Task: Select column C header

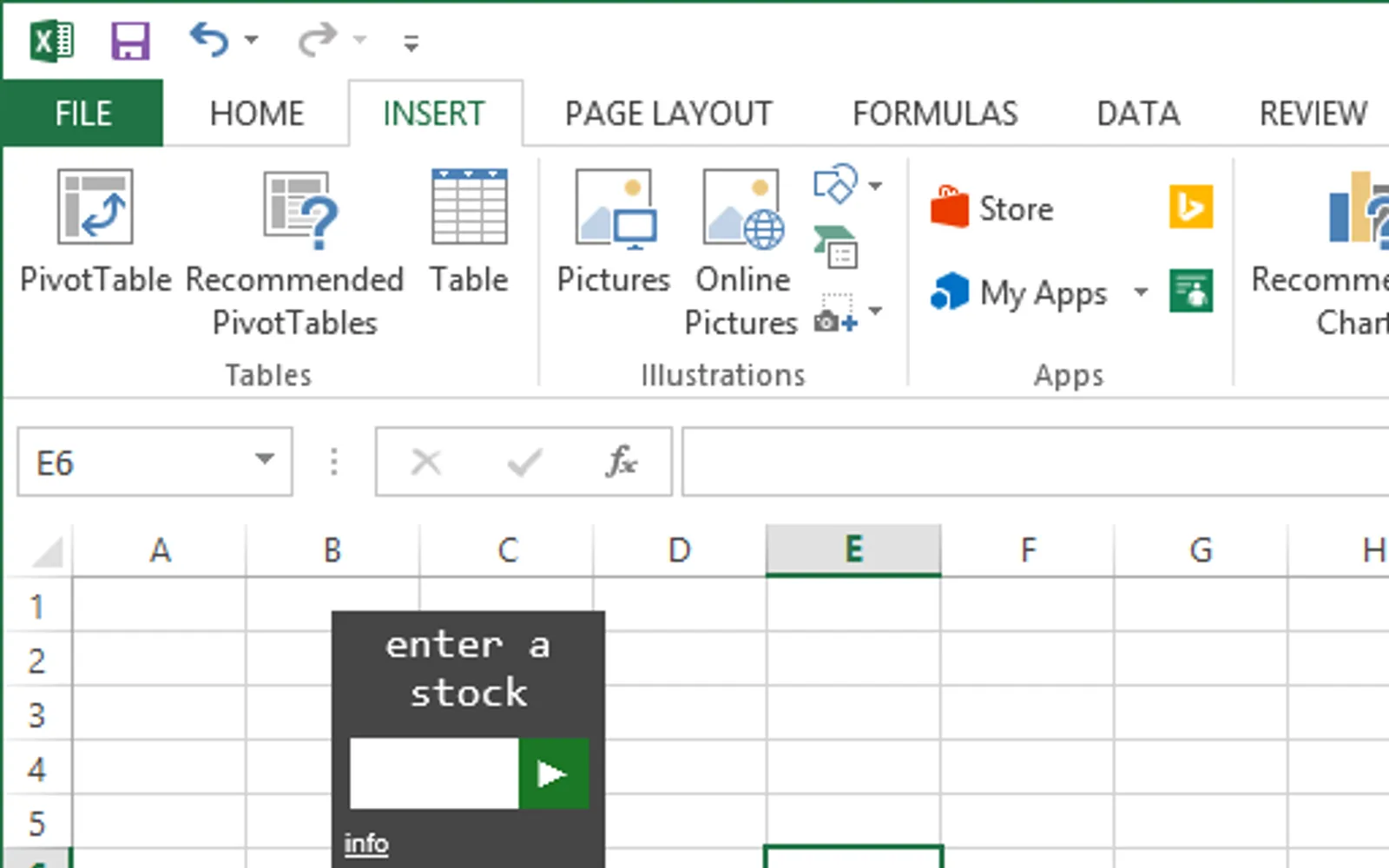Action: (x=507, y=550)
